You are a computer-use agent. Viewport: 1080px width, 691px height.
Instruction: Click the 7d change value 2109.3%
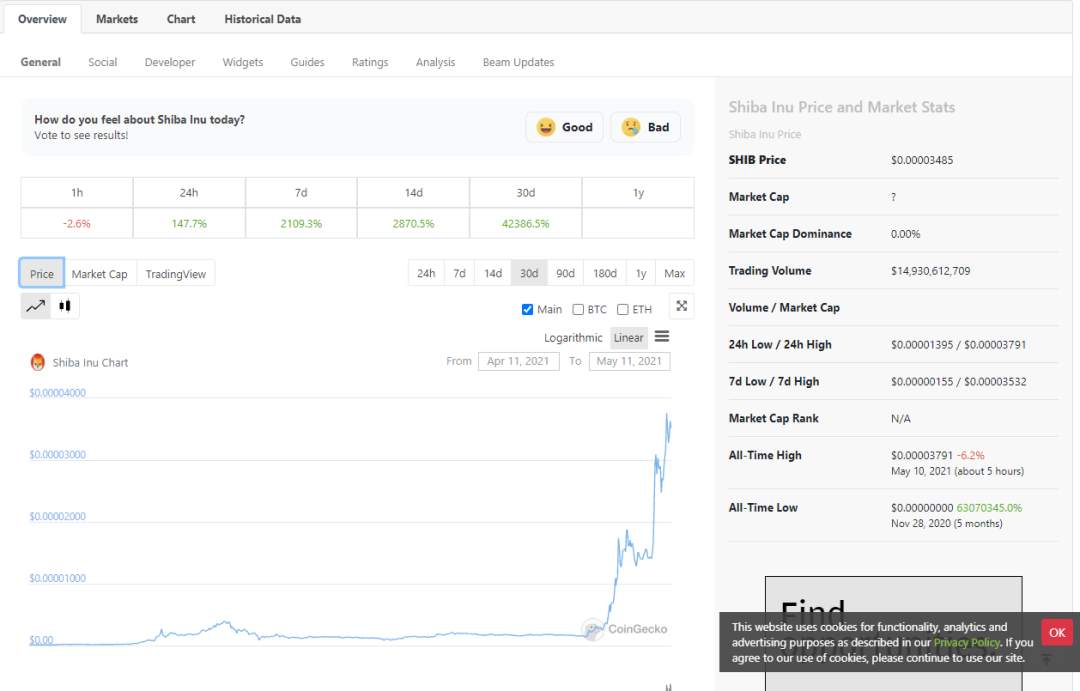point(301,223)
